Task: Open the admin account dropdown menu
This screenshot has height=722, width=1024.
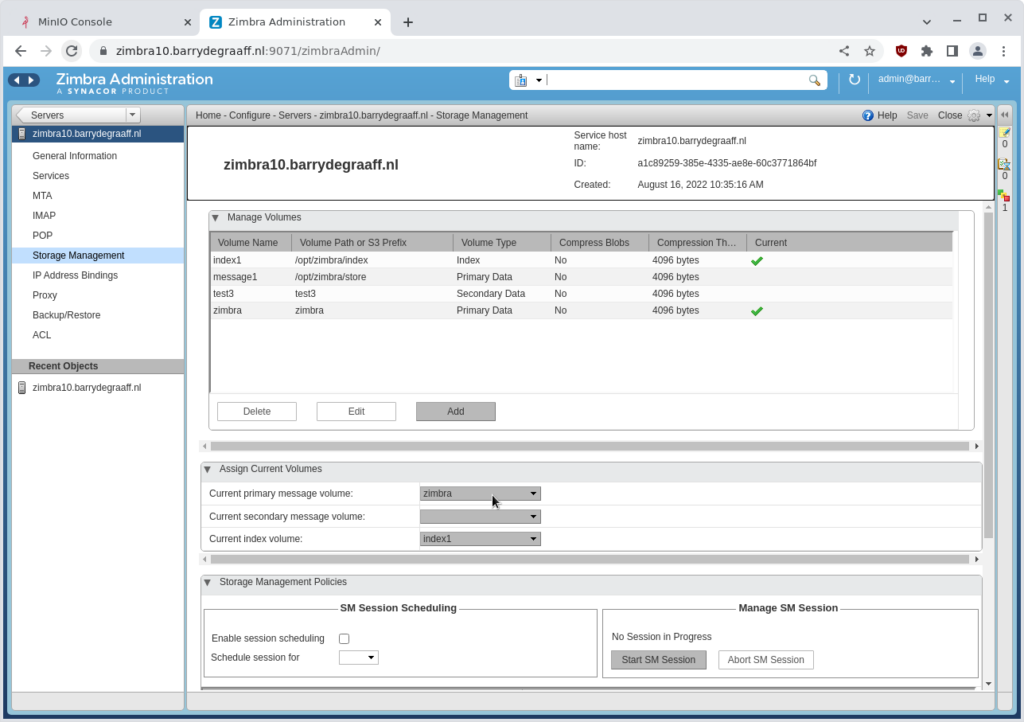Action: (x=916, y=80)
